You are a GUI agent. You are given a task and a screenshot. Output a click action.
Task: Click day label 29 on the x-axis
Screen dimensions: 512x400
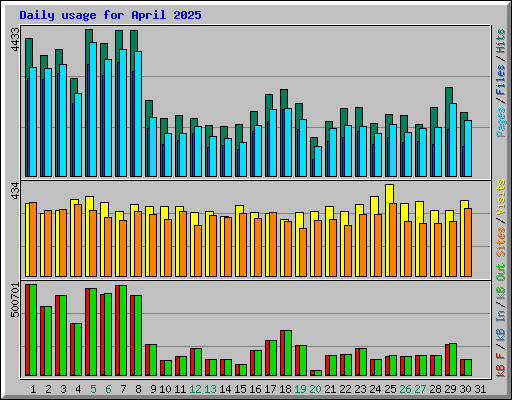click(450, 389)
